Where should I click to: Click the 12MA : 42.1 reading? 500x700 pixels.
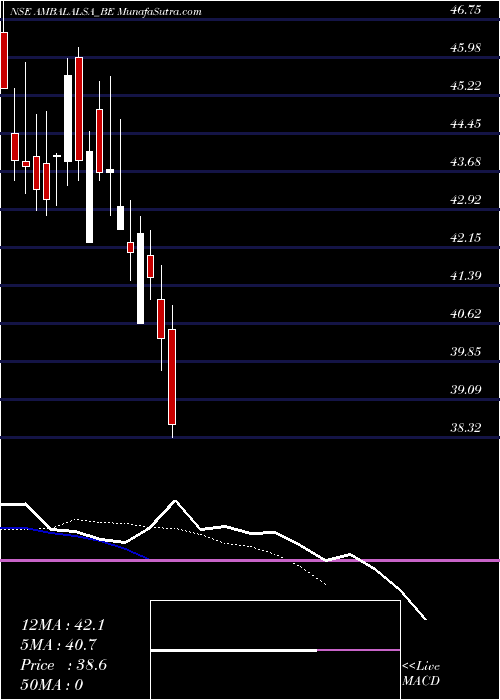63,625
